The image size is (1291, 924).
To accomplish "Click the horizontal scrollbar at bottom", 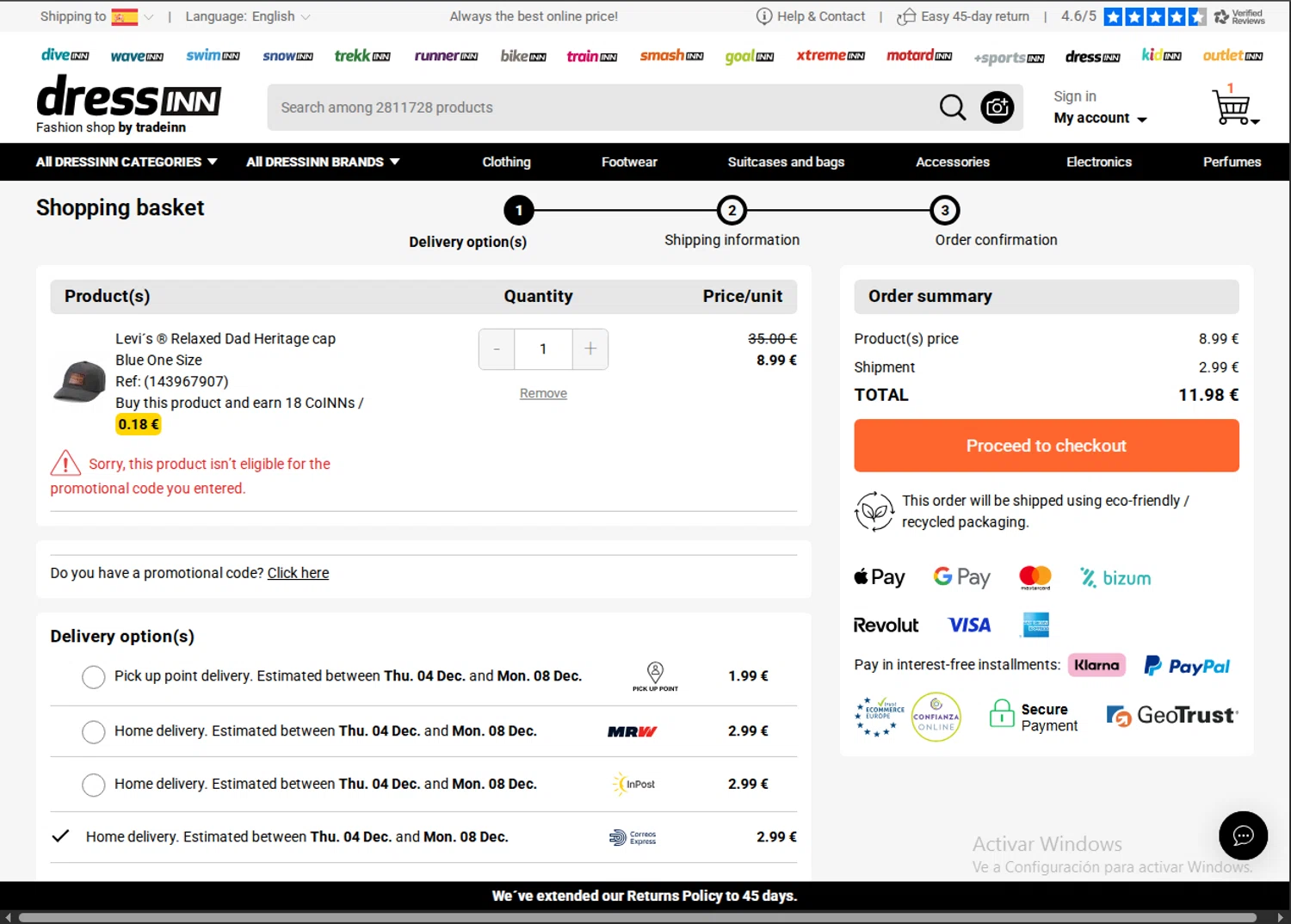I will (x=637, y=918).
